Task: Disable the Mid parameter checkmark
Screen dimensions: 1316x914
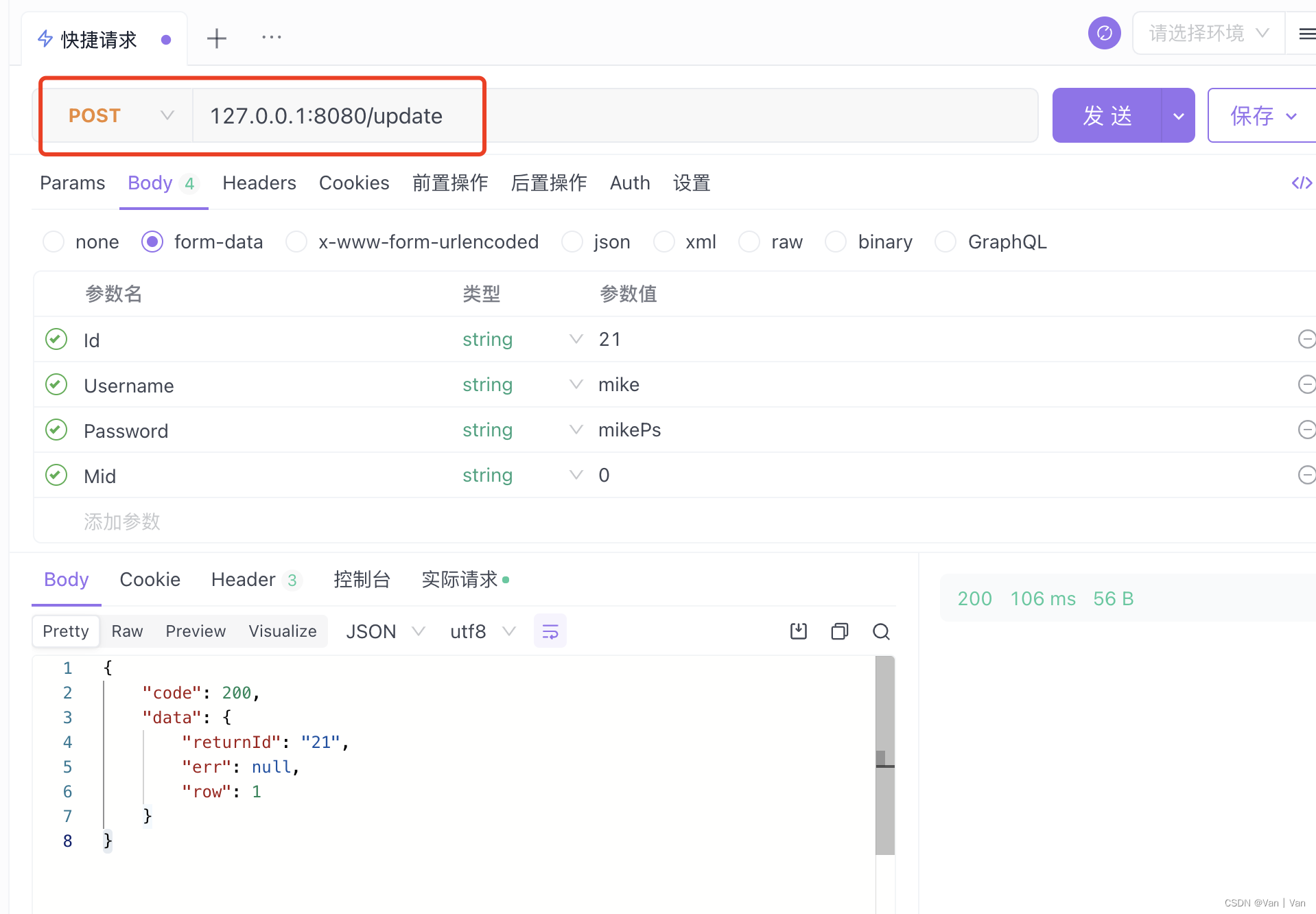Action: coord(56,474)
